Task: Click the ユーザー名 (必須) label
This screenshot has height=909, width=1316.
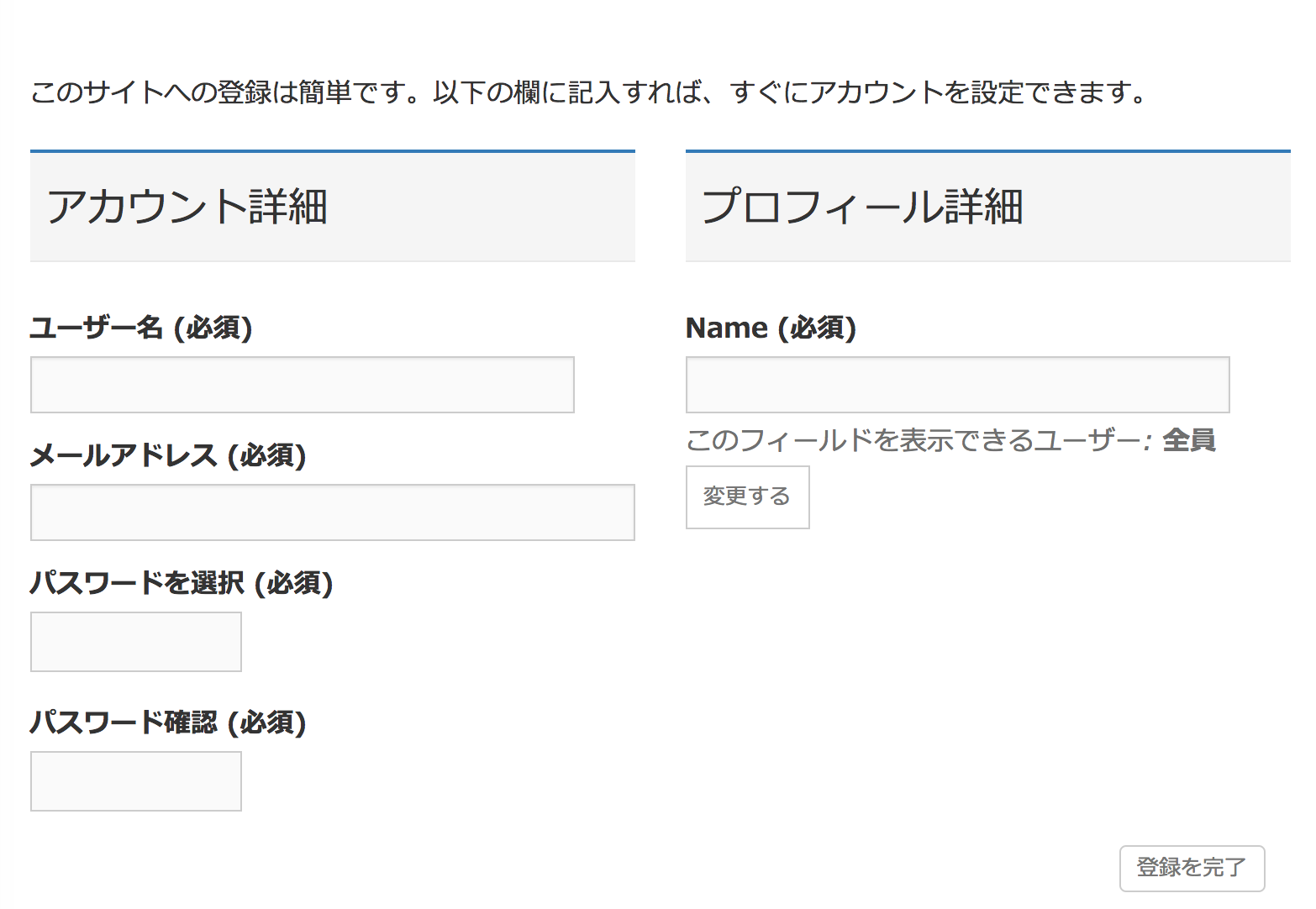Action: 141,328
